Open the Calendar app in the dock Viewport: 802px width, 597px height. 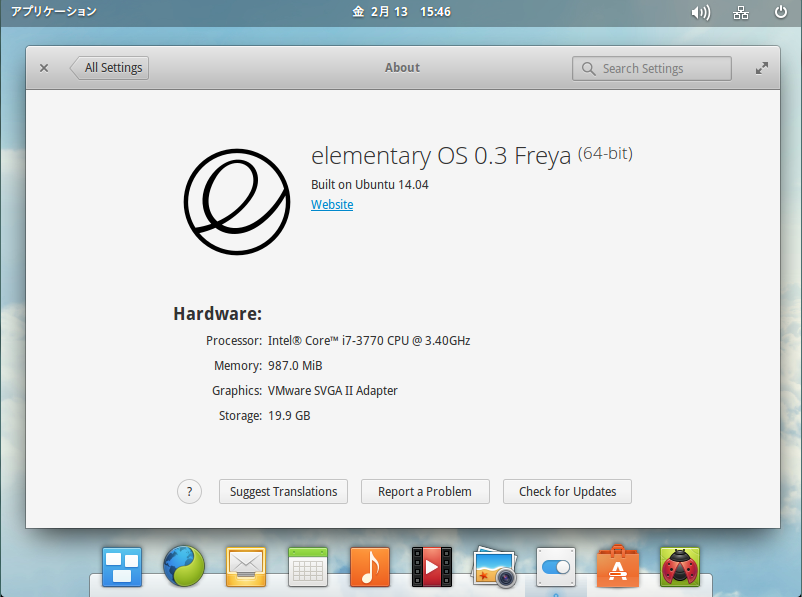point(307,566)
